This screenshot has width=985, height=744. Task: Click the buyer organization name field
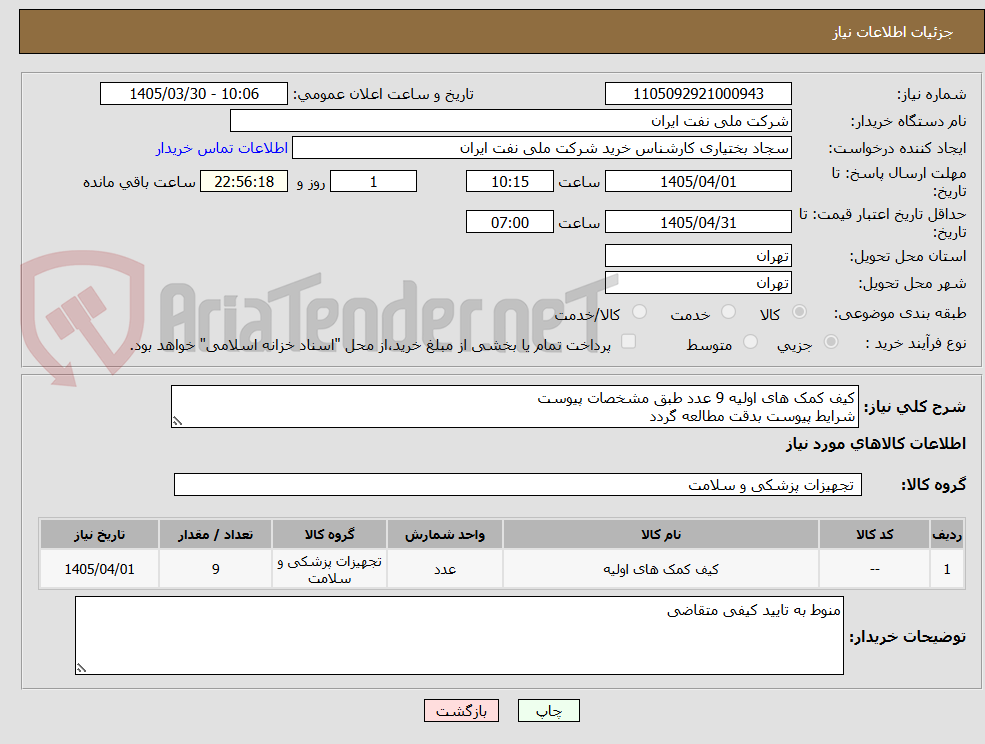tap(511, 121)
